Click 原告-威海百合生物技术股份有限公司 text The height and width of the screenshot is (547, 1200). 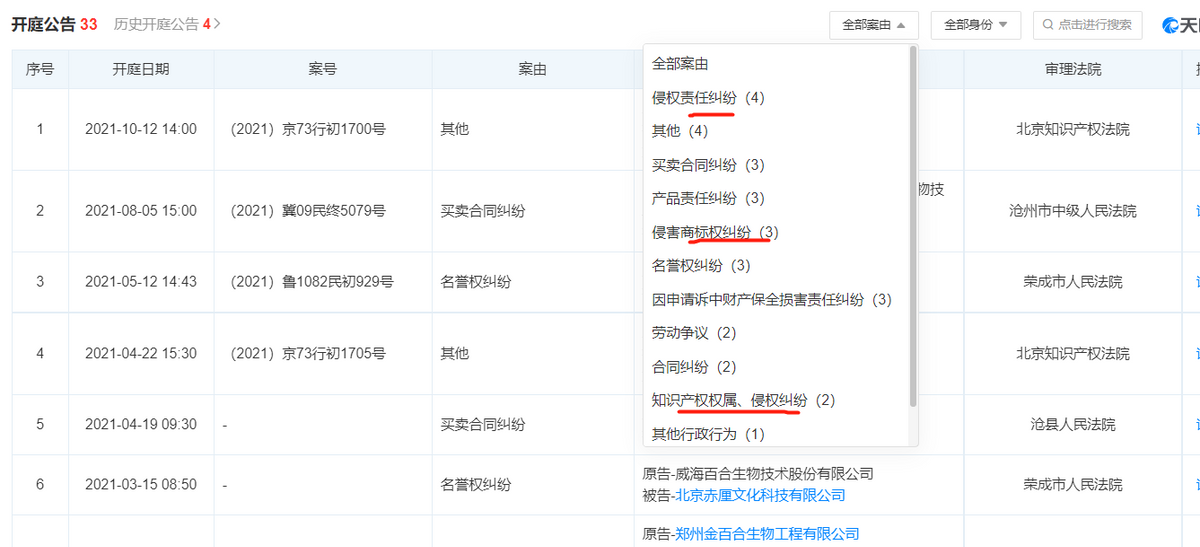click(x=758, y=474)
